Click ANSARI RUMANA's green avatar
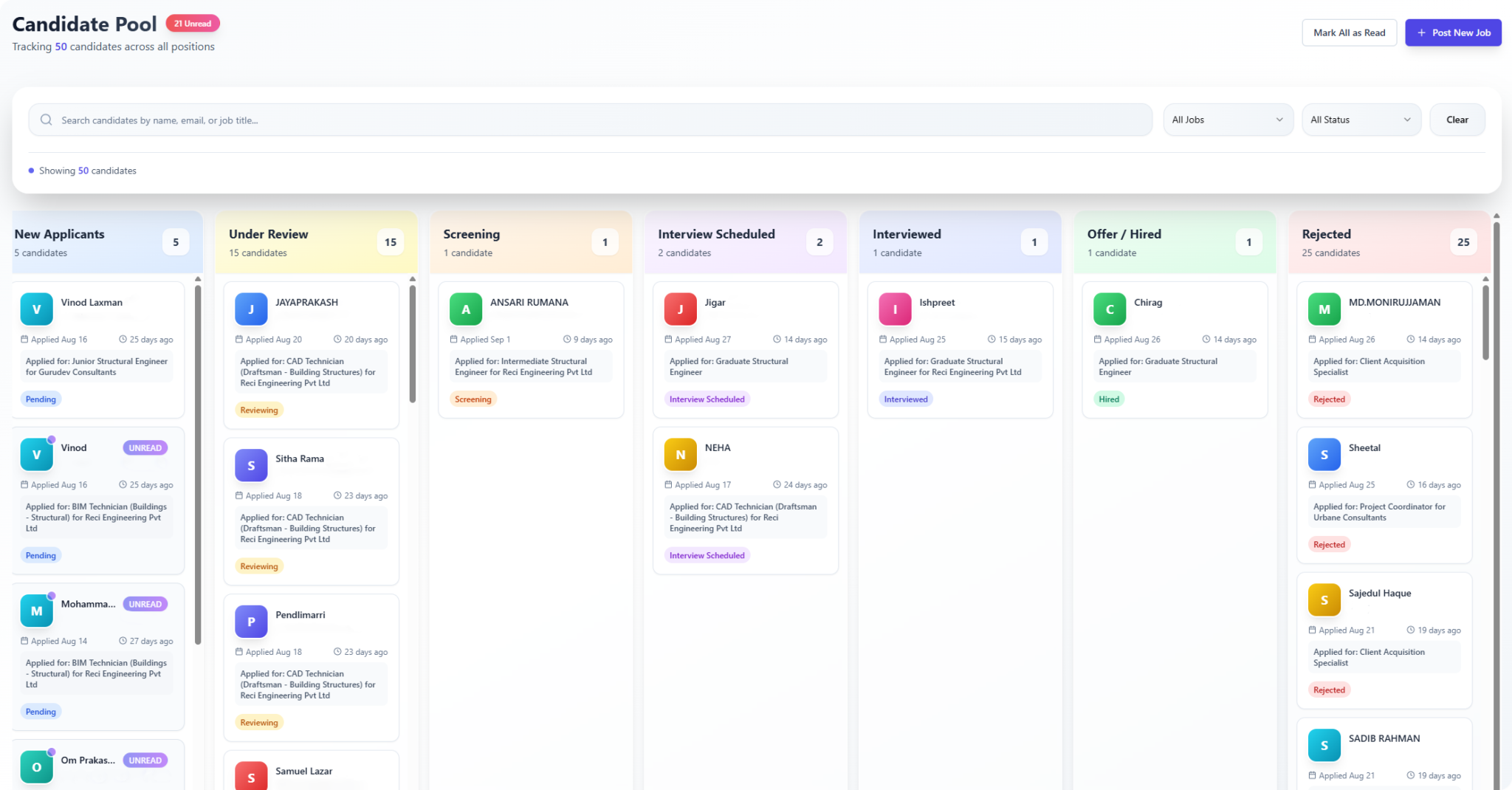1512x790 pixels. tap(466, 309)
